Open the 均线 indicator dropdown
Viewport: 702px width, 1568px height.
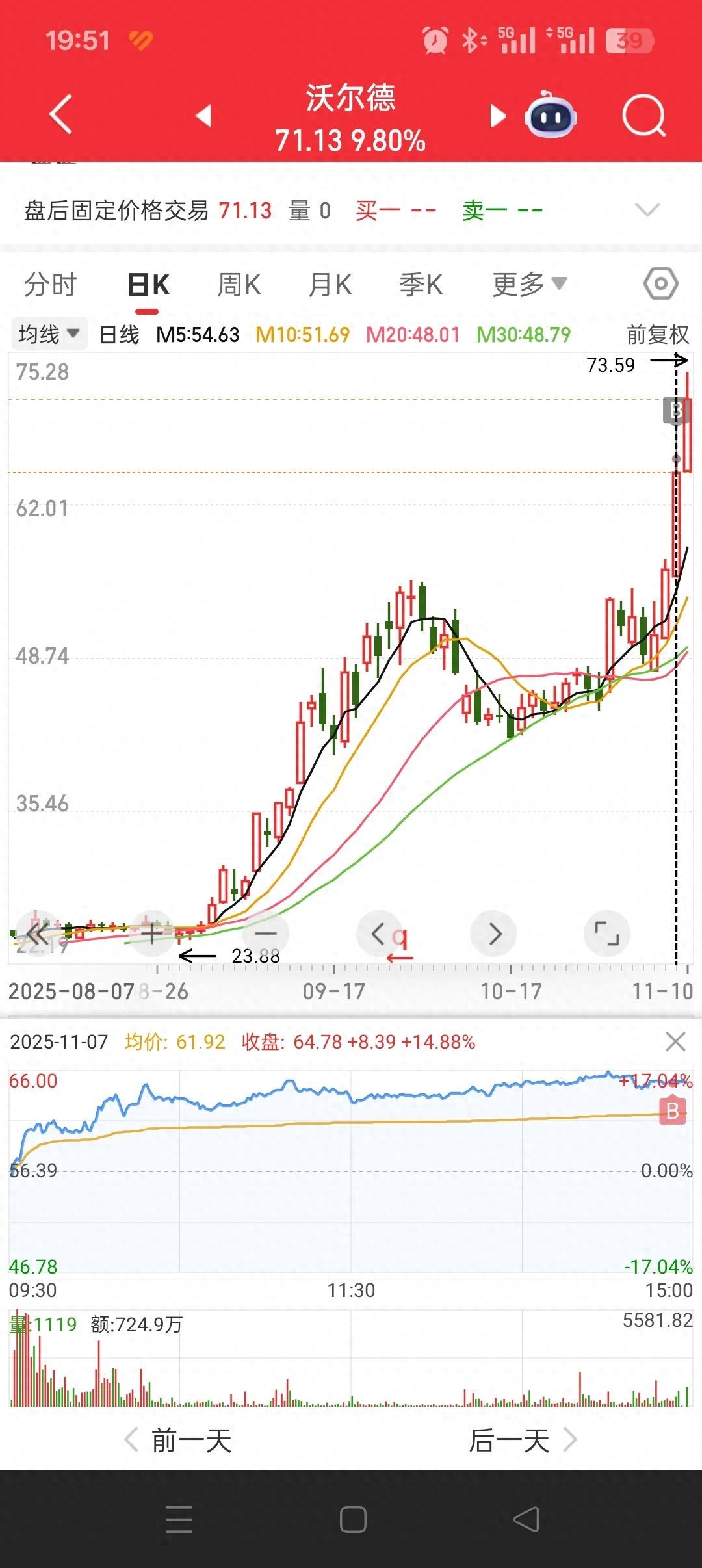[48, 335]
